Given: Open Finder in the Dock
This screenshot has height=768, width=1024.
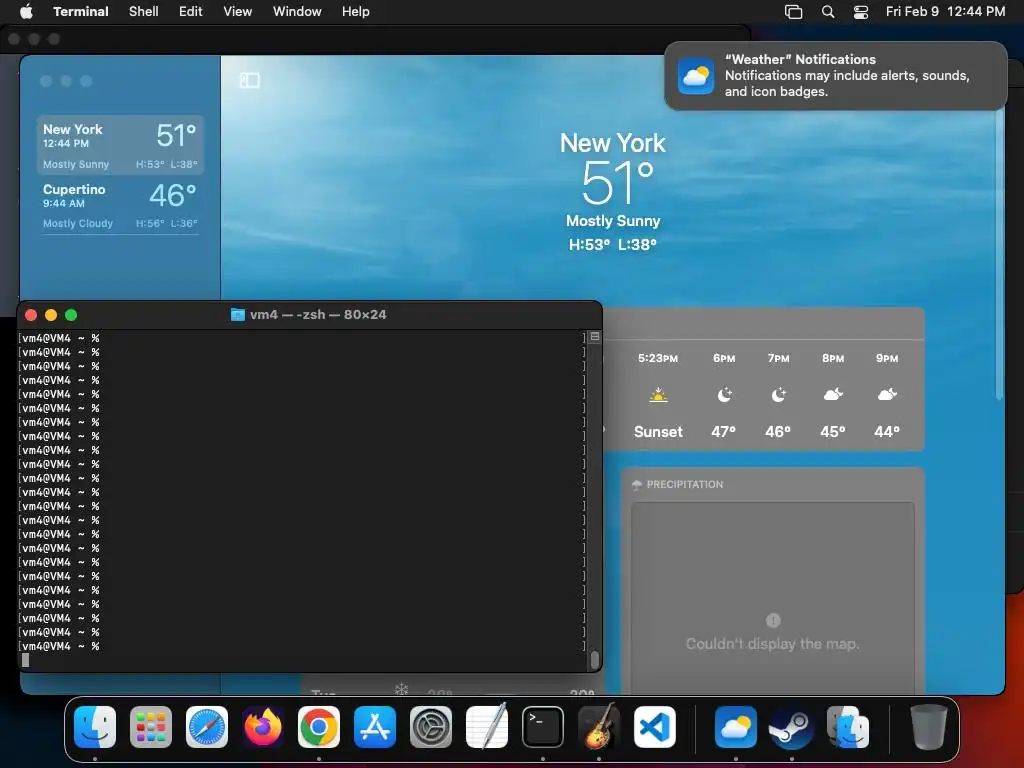Looking at the screenshot, I should [x=95, y=727].
